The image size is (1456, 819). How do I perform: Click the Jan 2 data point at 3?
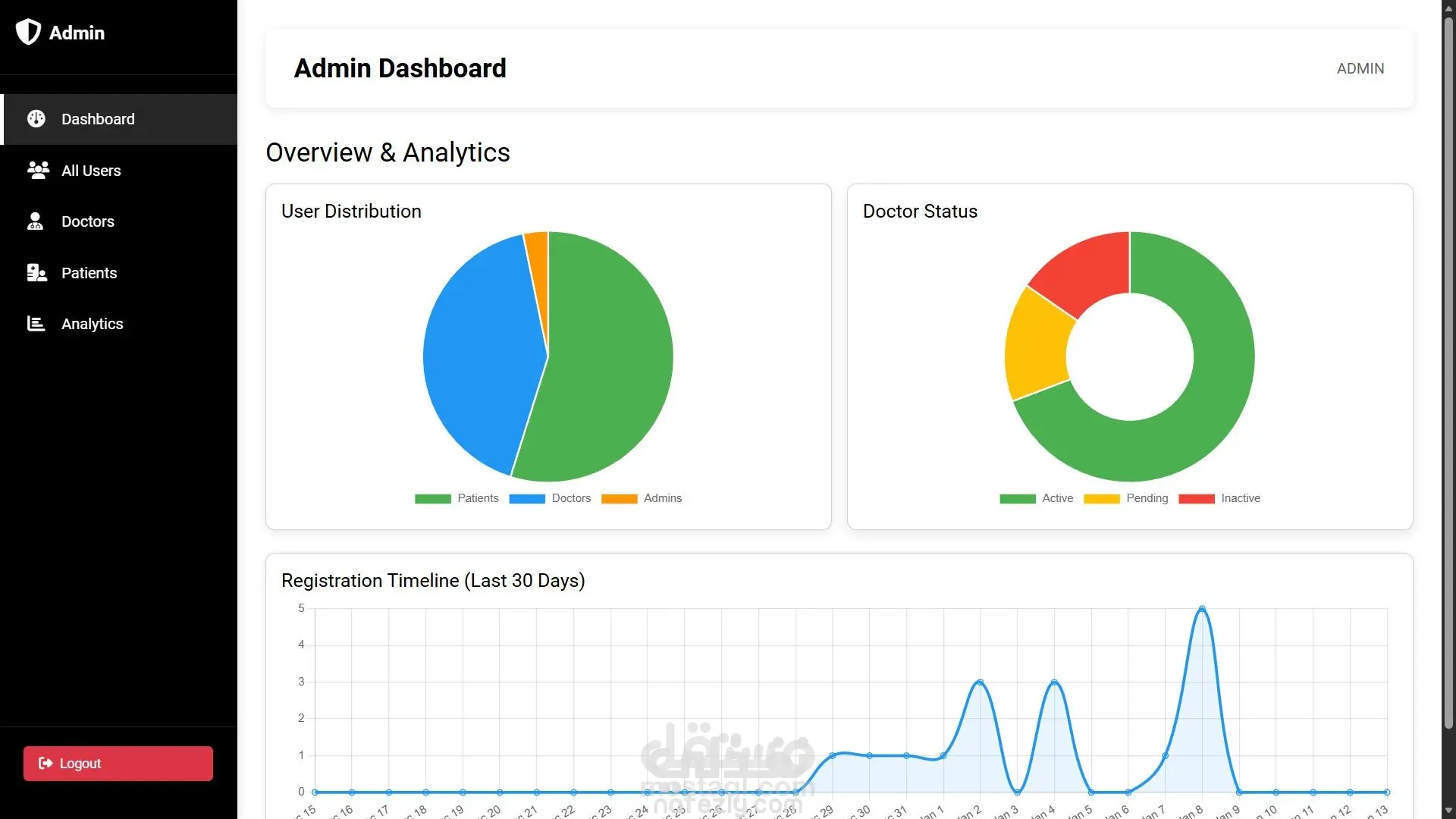coord(980,682)
